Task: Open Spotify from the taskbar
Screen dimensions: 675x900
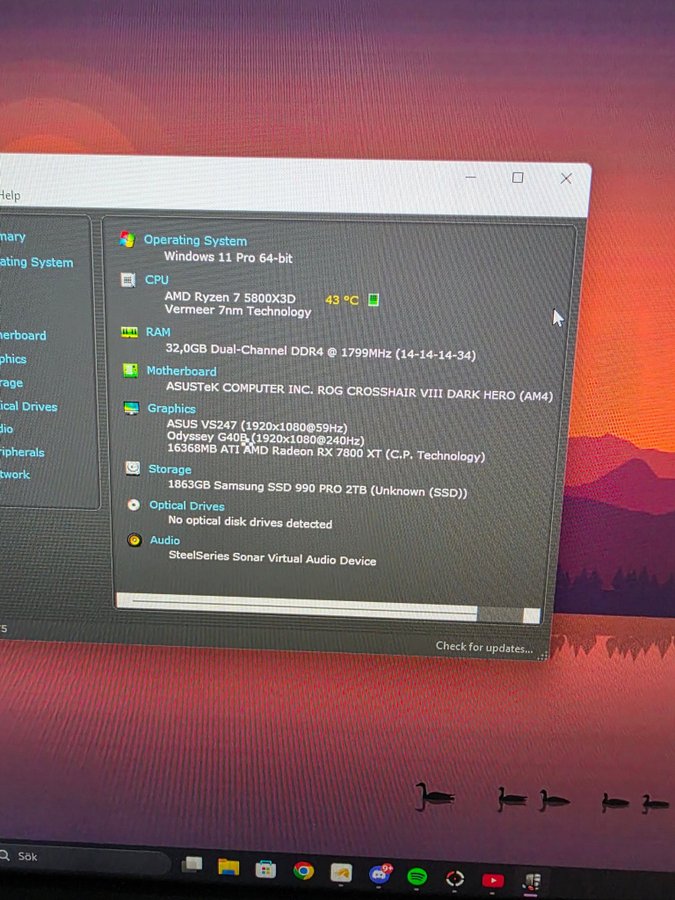Action: click(x=417, y=876)
